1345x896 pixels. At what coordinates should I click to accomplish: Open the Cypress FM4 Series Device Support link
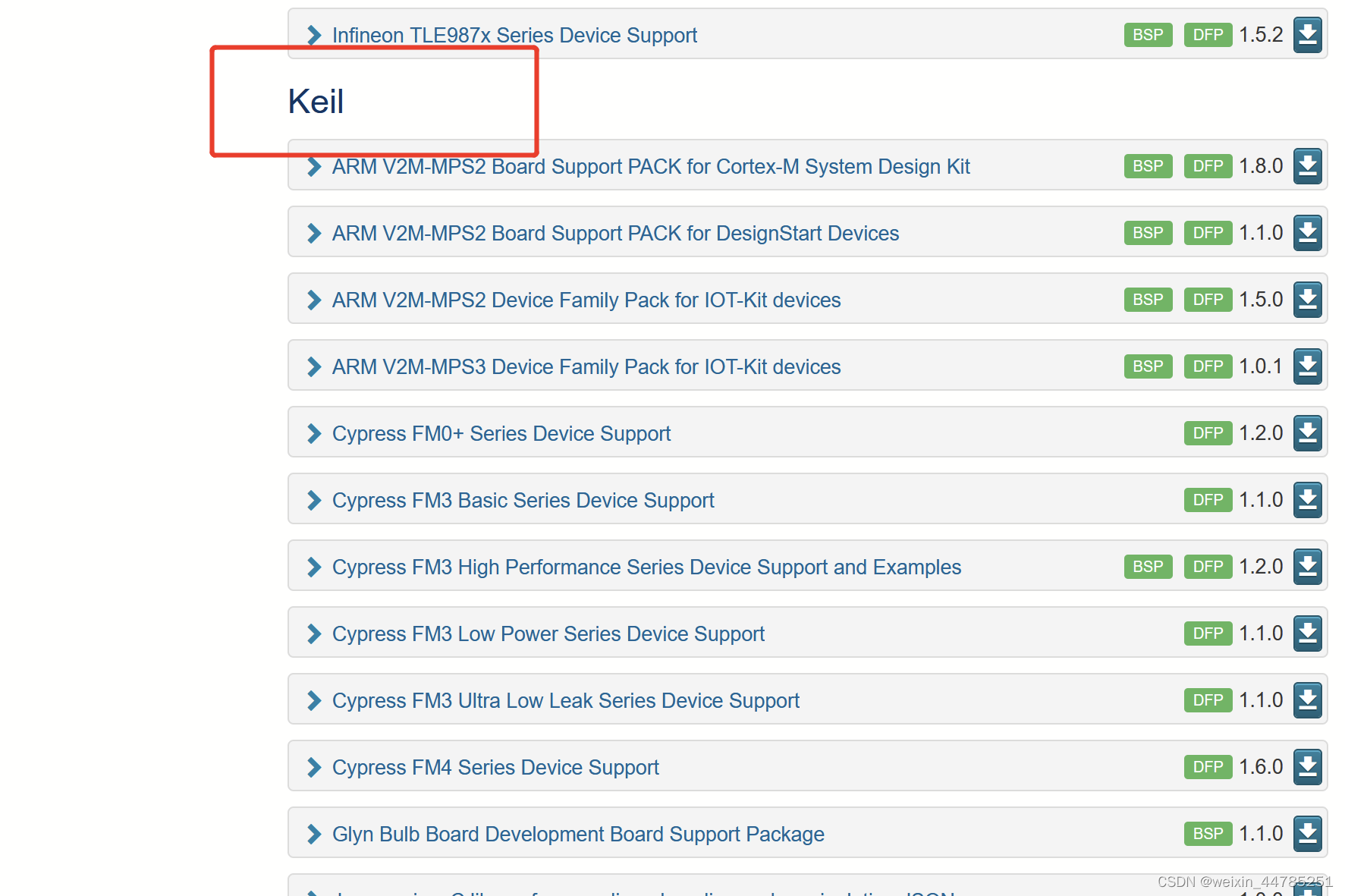point(495,767)
